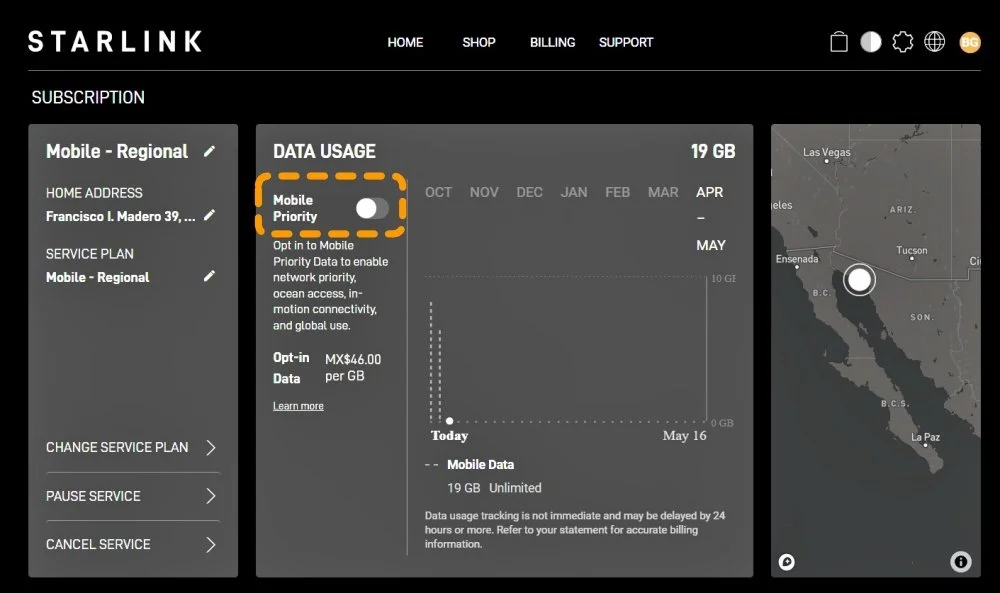Click Pause Service
Viewport: 1000px width, 593px height.
click(x=133, y=496)
